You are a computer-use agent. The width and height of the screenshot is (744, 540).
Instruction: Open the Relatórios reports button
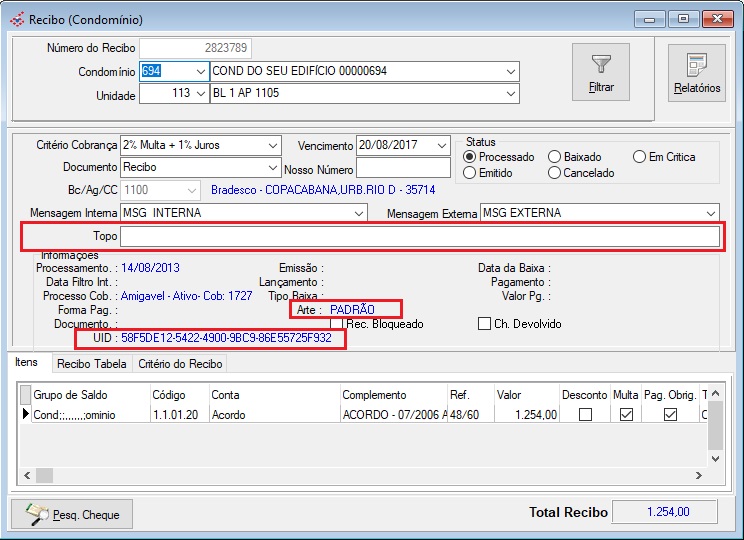coord(696,72)
